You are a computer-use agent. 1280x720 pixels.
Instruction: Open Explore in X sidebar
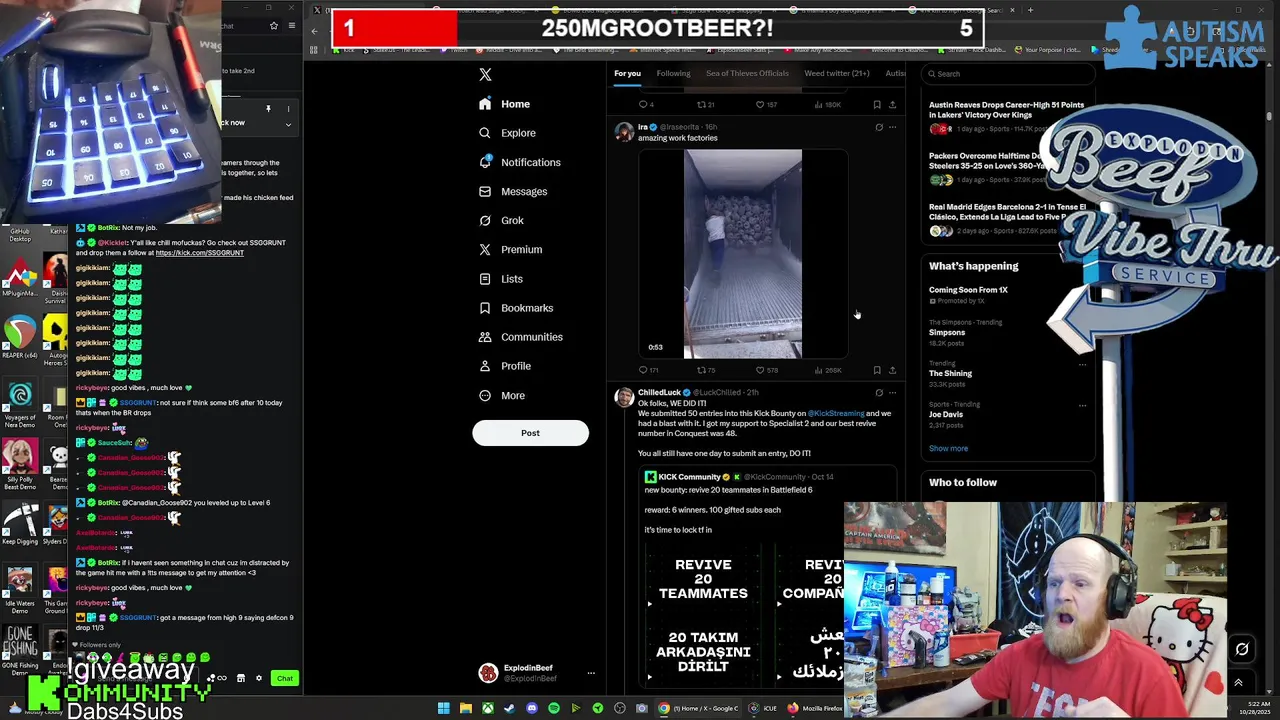(507, 133)
